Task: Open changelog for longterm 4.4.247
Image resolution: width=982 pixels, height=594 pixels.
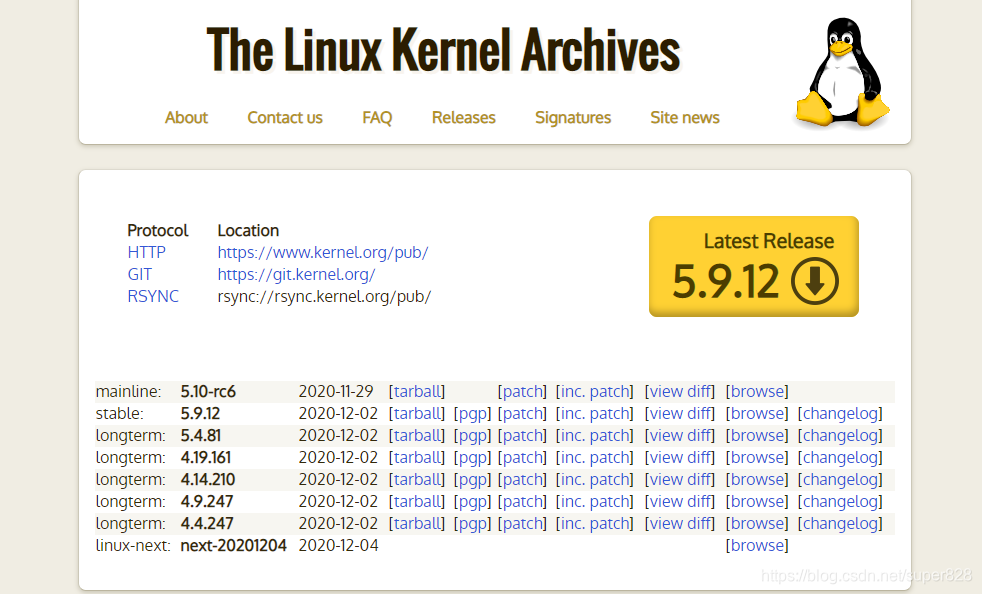Action: point(840,523)
